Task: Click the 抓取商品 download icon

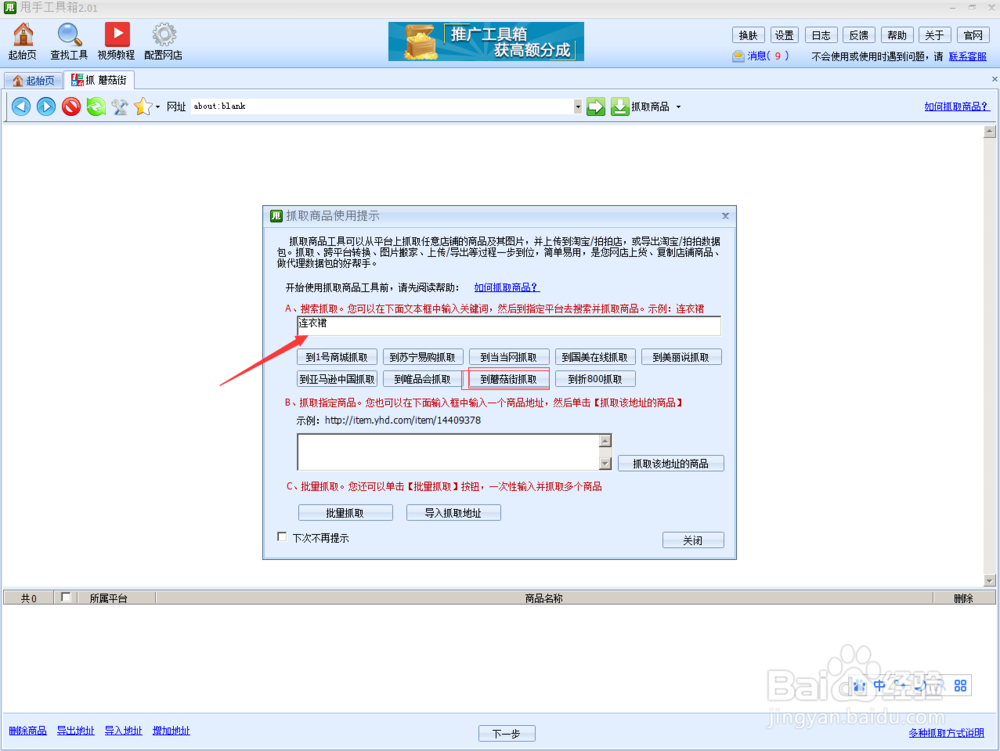Action: coord(619,106)
